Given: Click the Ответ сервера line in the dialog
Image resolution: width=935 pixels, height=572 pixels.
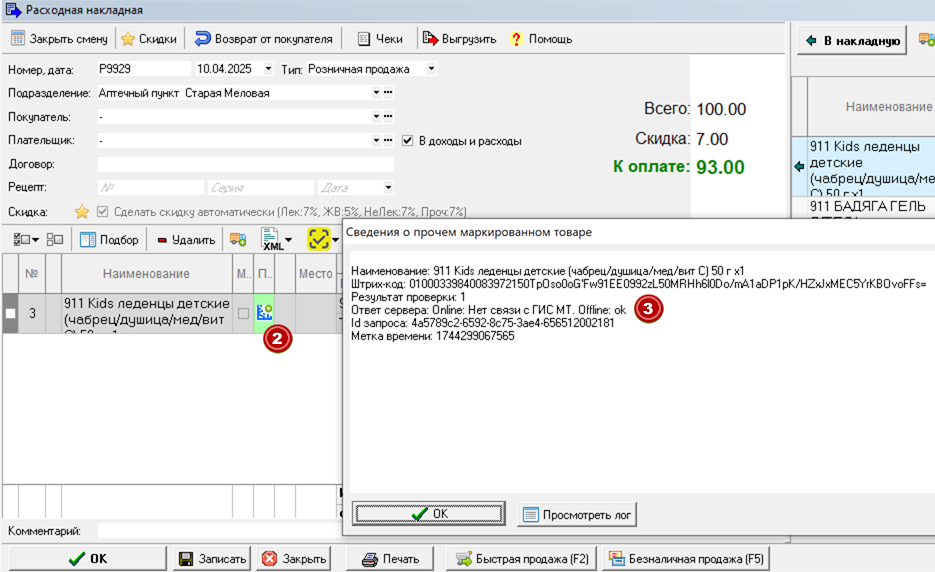Looking at the screenshot, I should pyautogui.click(x=488, y=310).
